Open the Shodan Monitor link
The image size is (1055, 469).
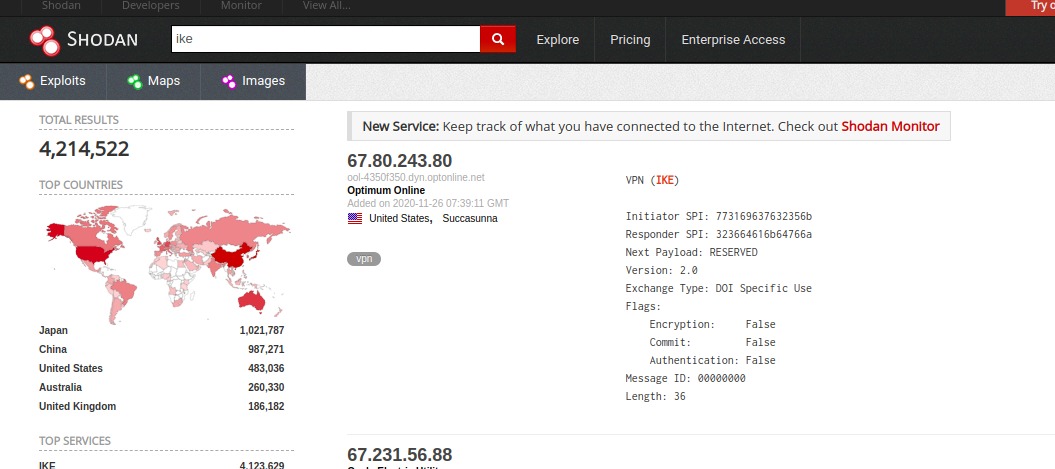coord(890,126)
